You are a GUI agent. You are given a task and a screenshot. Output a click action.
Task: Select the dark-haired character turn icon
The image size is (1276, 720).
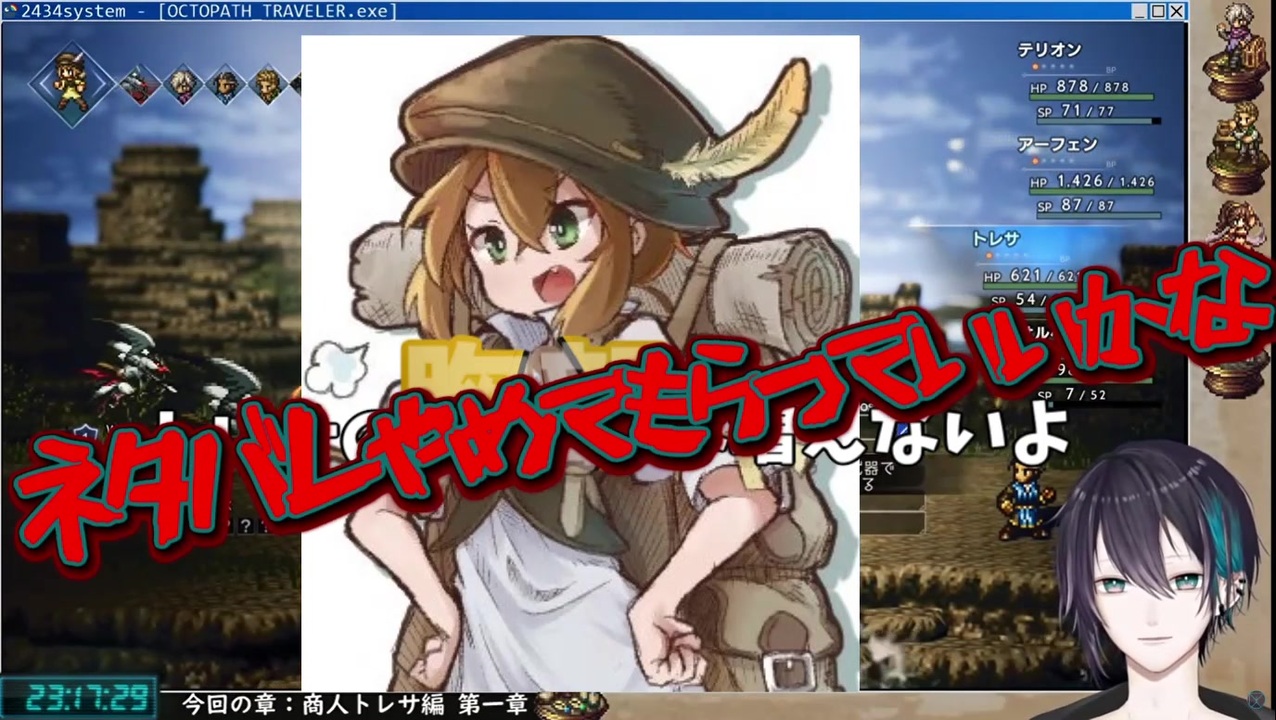(226, 86)
